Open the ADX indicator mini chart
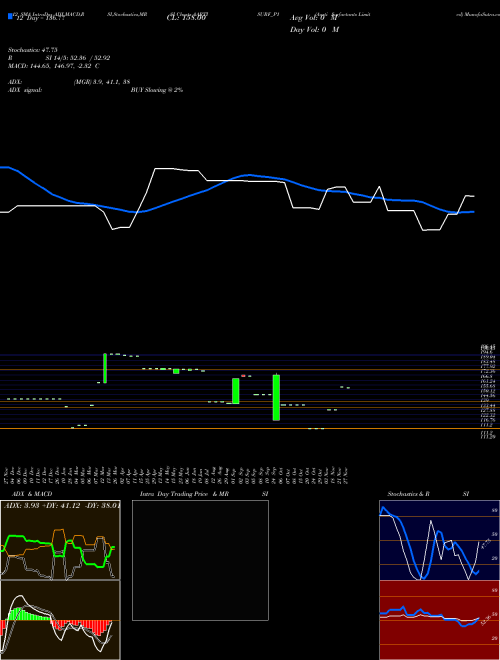 tap(60, 540)
